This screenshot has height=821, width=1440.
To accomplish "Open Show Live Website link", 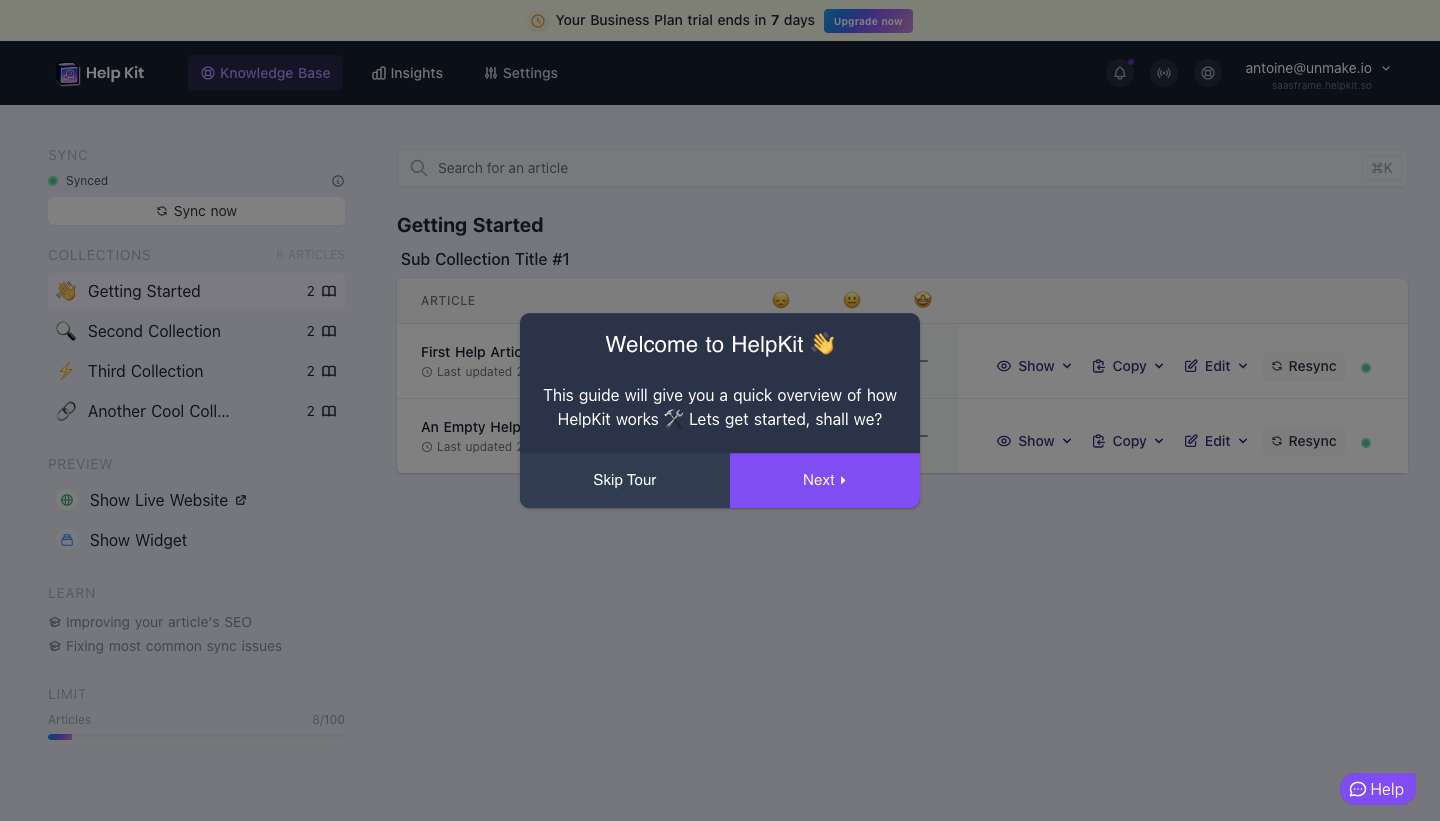I will tap(168, 500).
